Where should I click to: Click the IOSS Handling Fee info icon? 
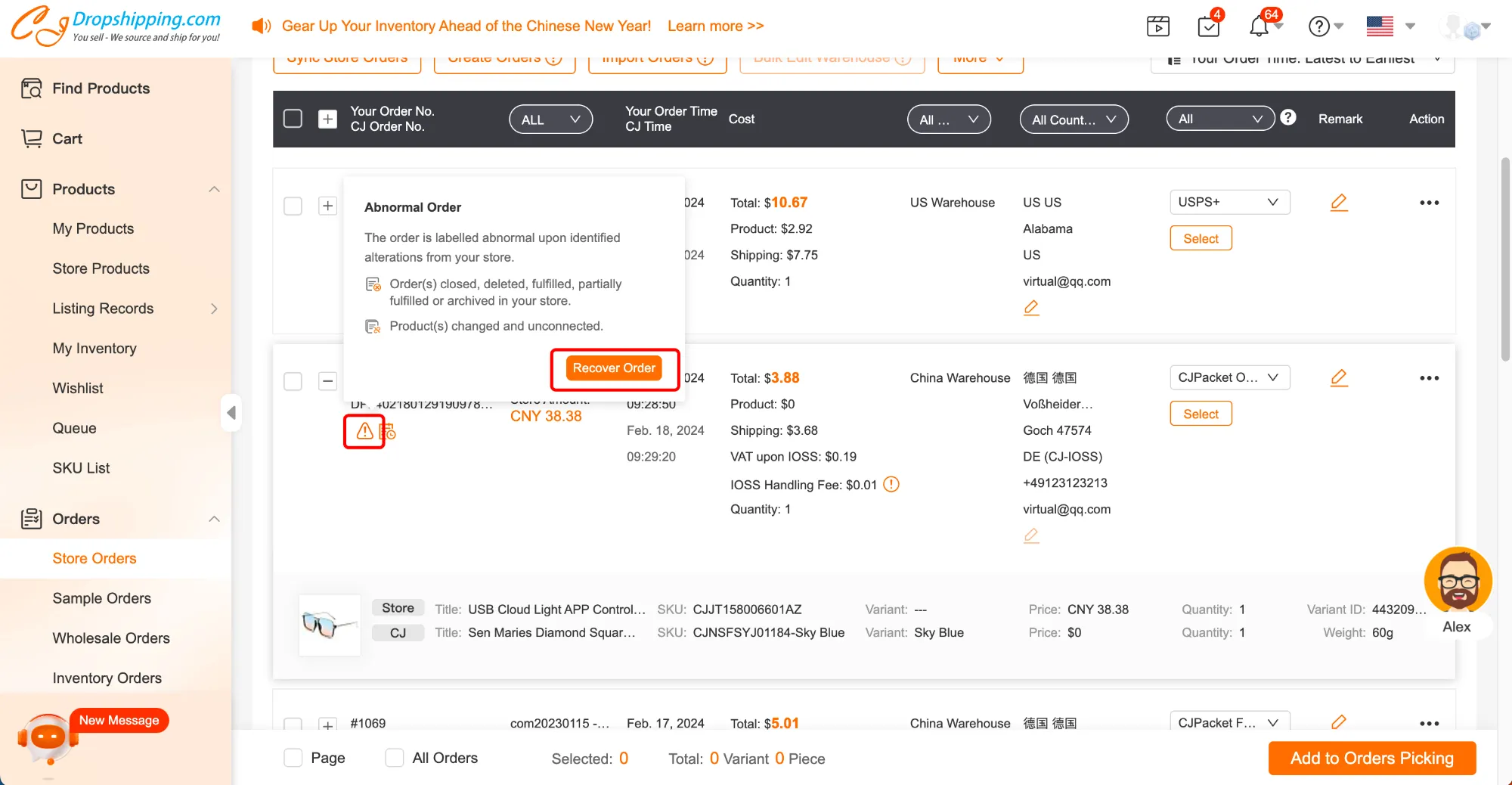click(x=891, y=484)
